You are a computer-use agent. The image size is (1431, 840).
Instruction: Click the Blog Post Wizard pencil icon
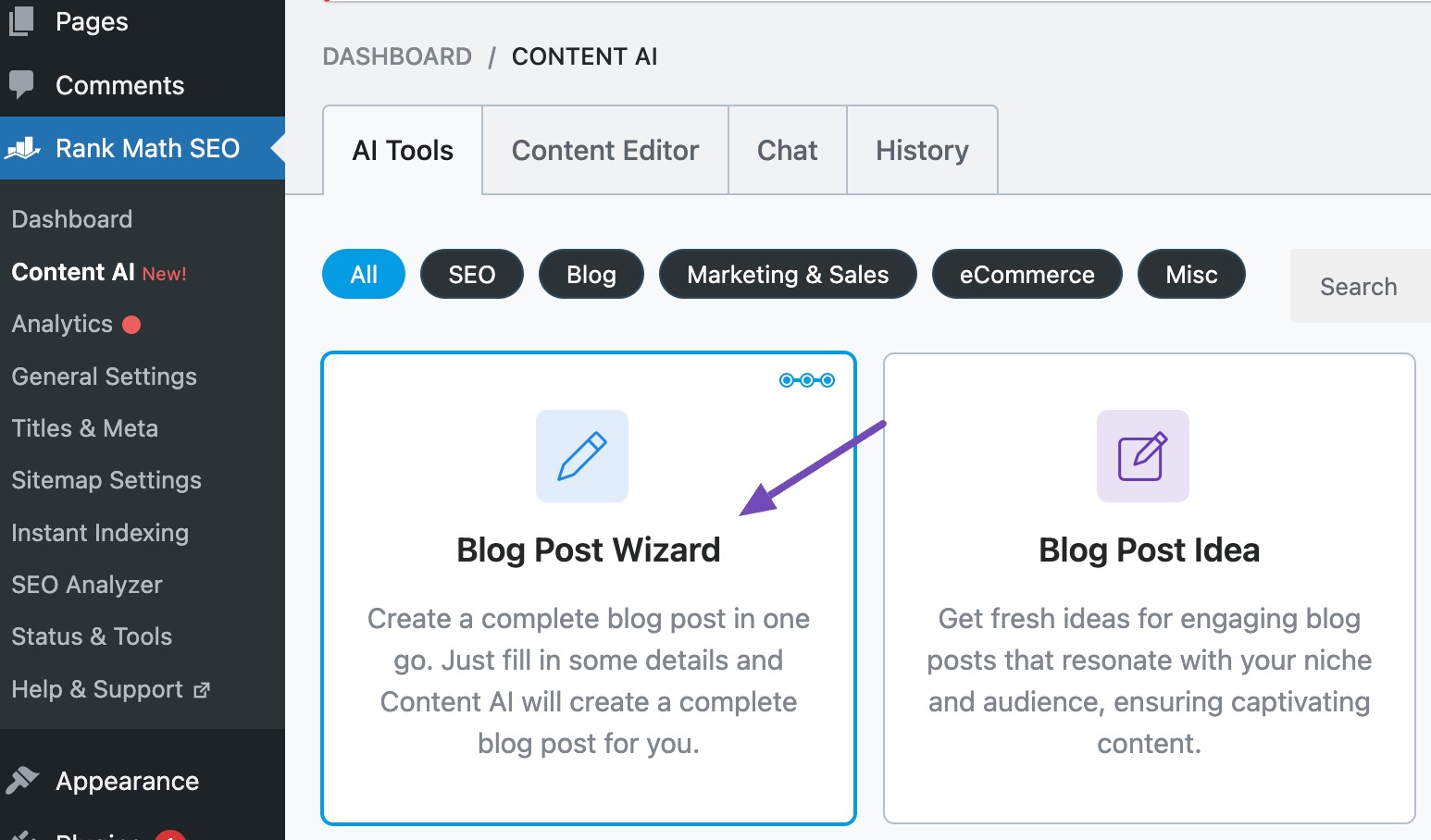(x=581, y=456)
